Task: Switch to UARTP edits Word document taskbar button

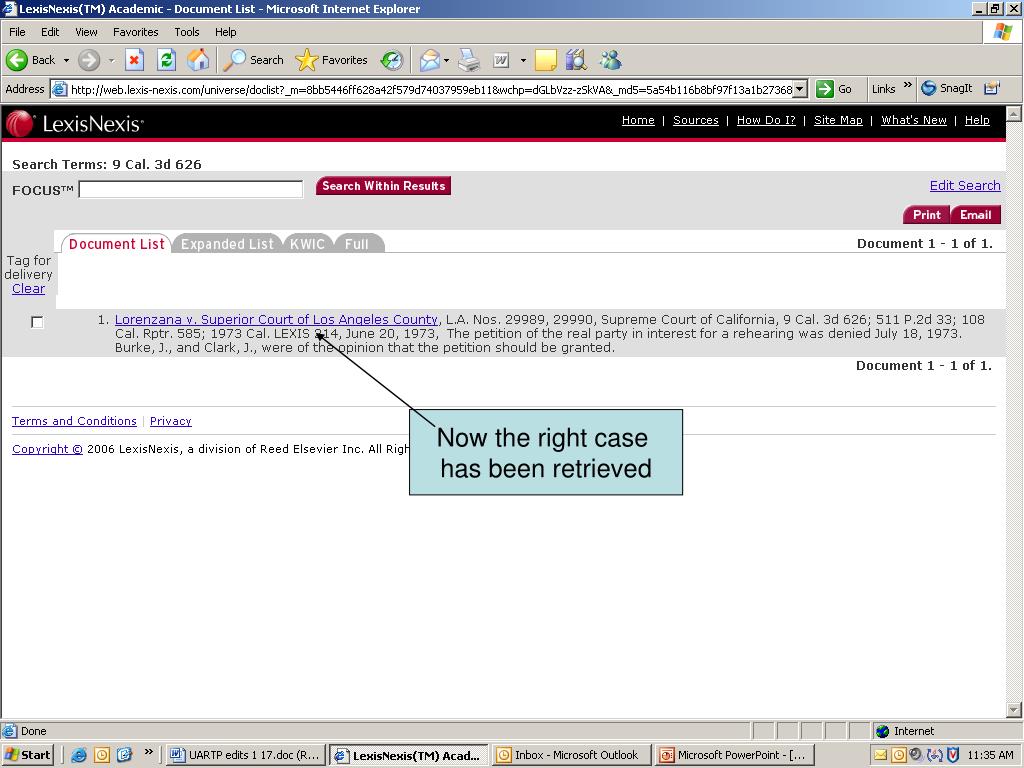Action: tap(245, 755)
